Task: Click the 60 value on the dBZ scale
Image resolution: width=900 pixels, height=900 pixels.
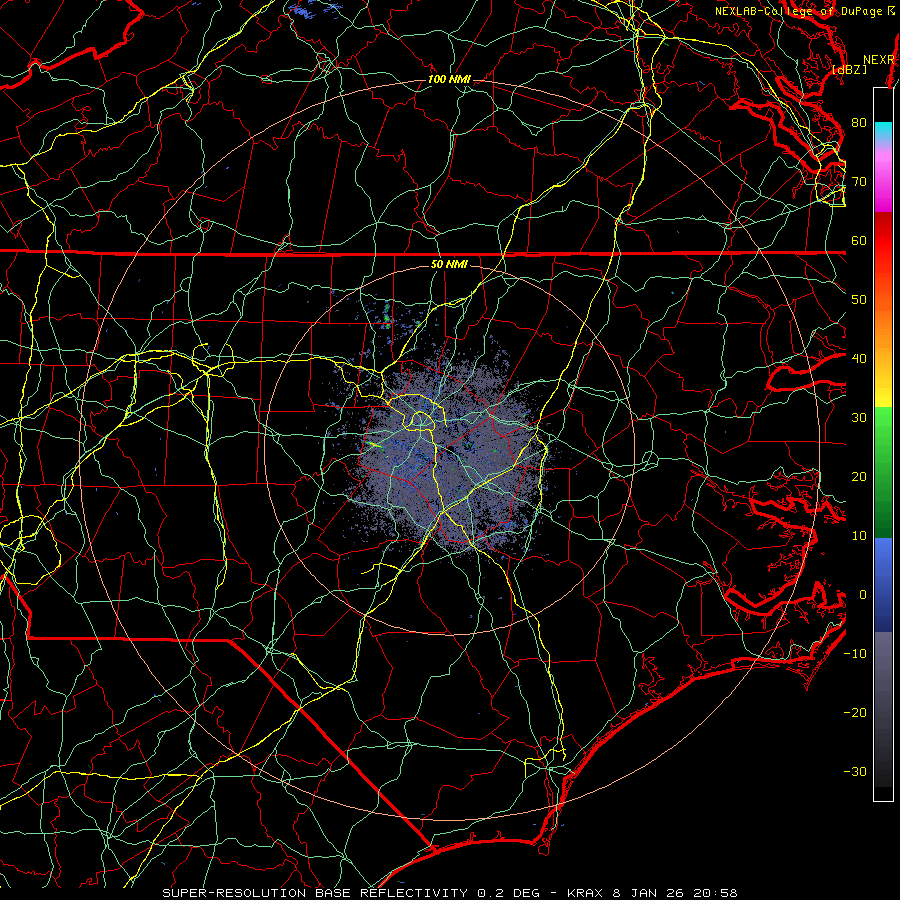Action: point(859,240)
